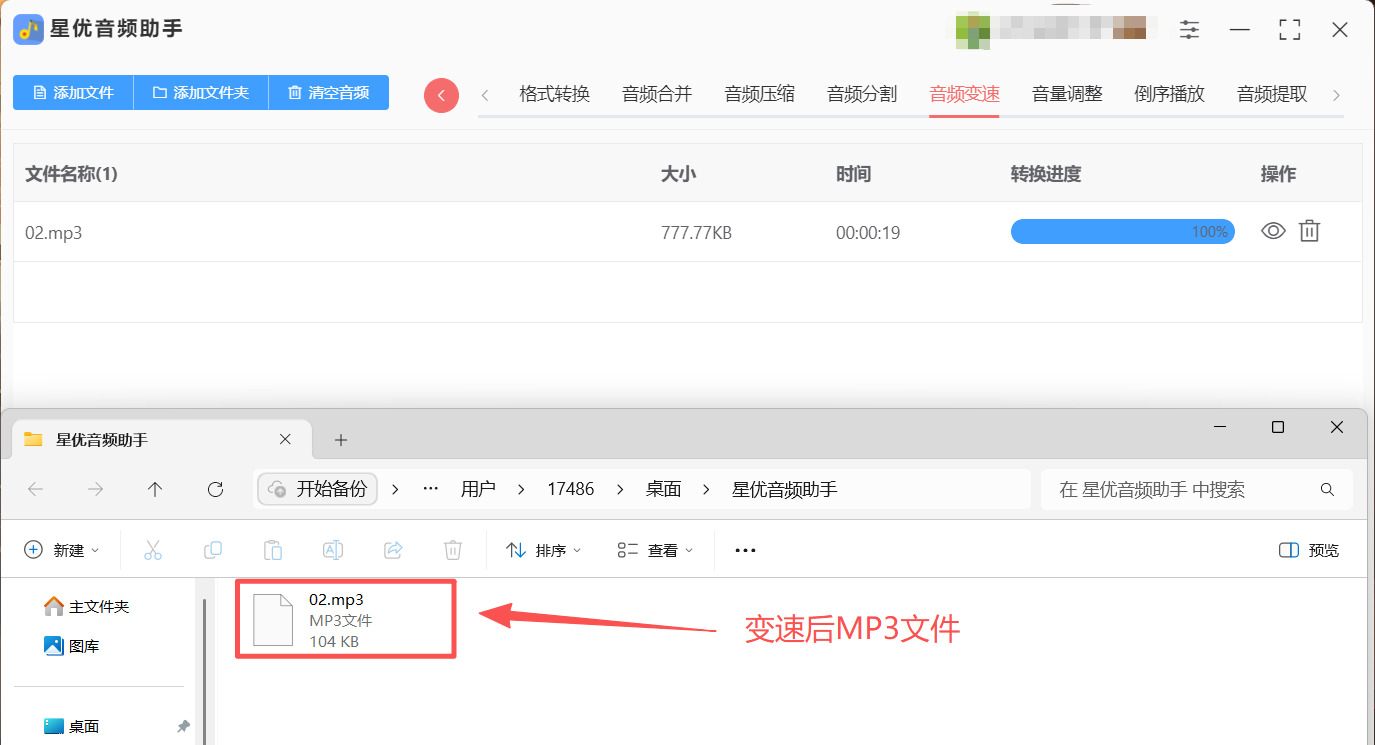The image size is (1375, 745).
Task: Open the 排序 sort dropdown
Action: [544, 550]
